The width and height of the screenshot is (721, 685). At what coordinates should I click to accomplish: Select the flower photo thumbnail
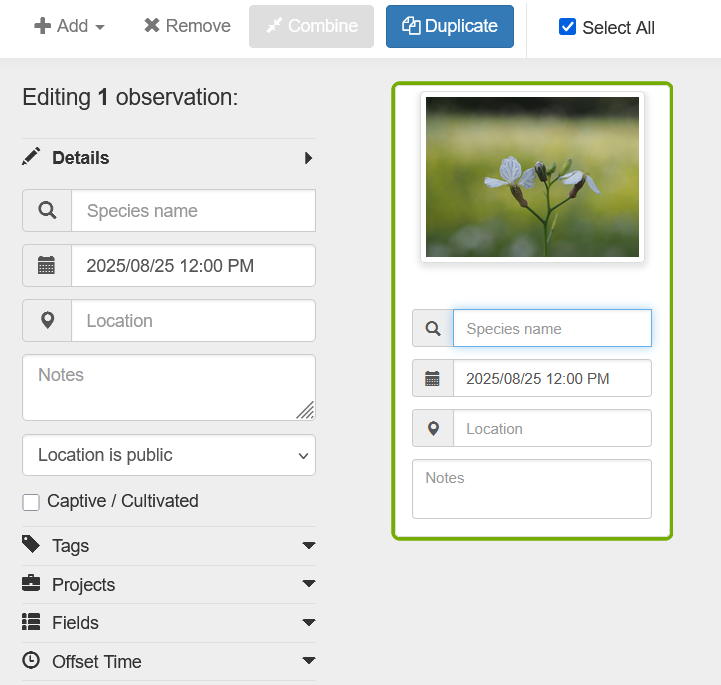click(x=532, y=177)
